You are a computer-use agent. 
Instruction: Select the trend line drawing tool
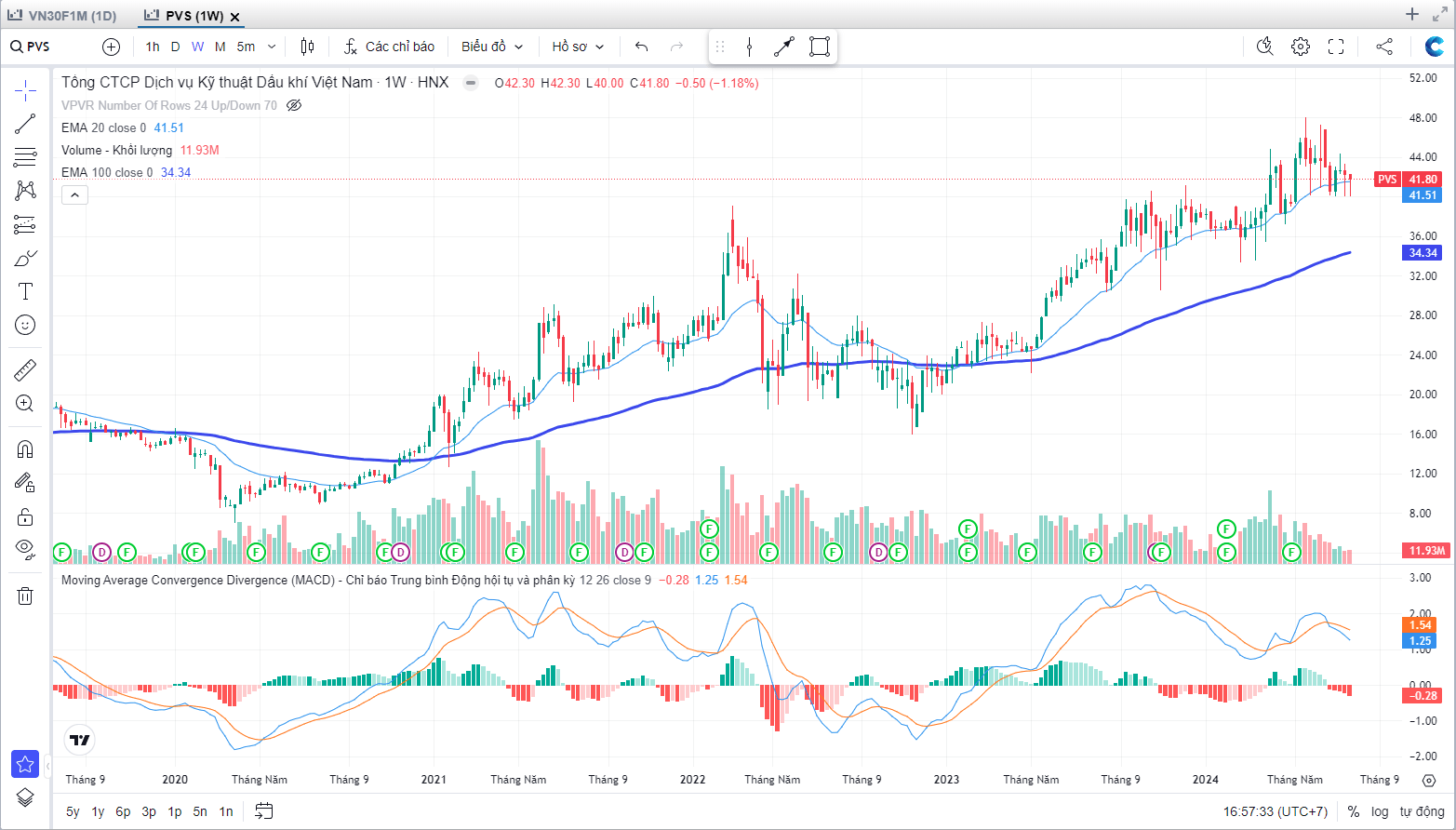(25, 124)
